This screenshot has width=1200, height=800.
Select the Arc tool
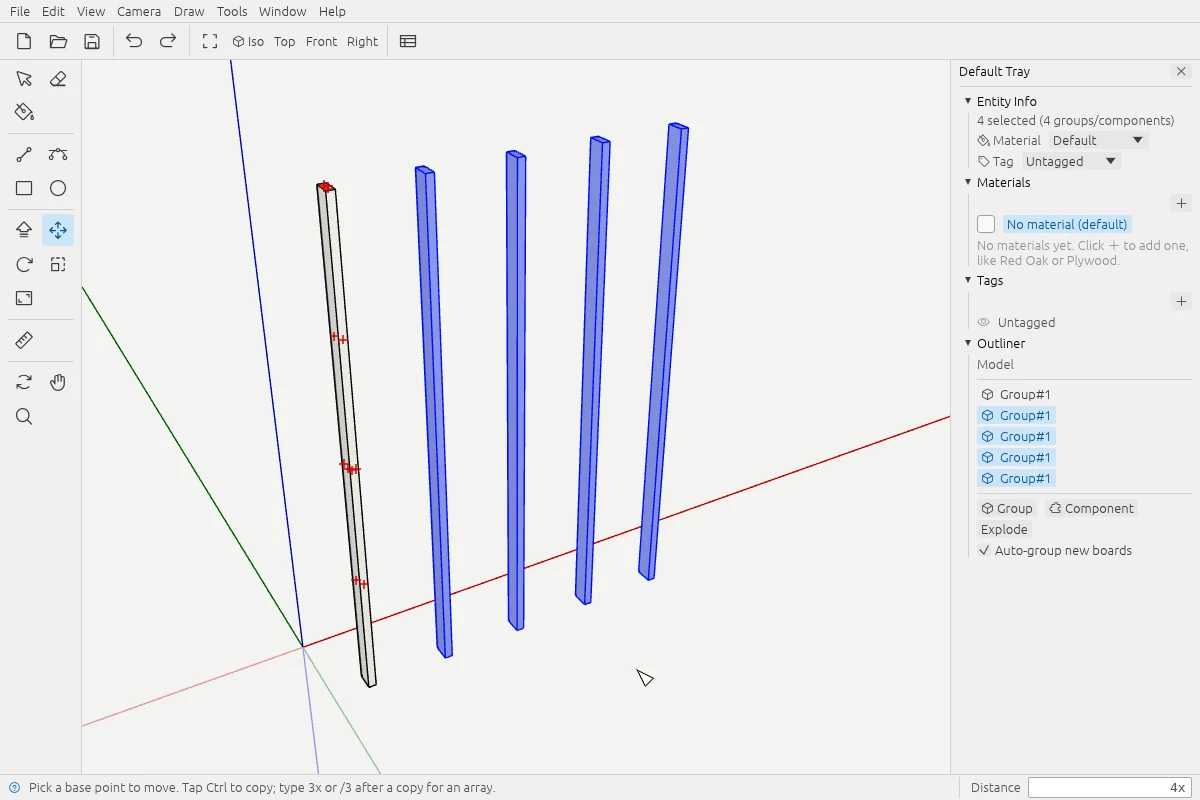point(58,155)
